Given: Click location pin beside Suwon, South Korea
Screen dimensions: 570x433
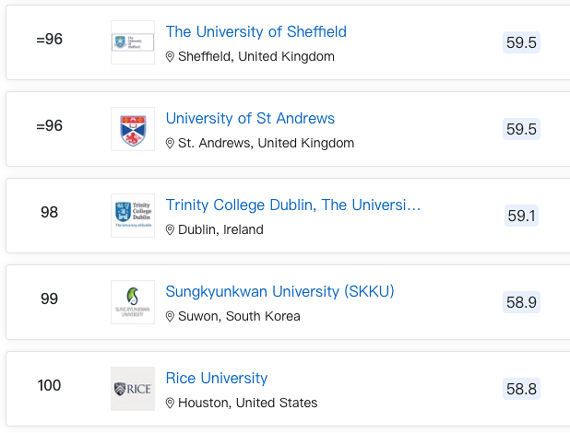Looking at the screenshot, I should (170, 316).
